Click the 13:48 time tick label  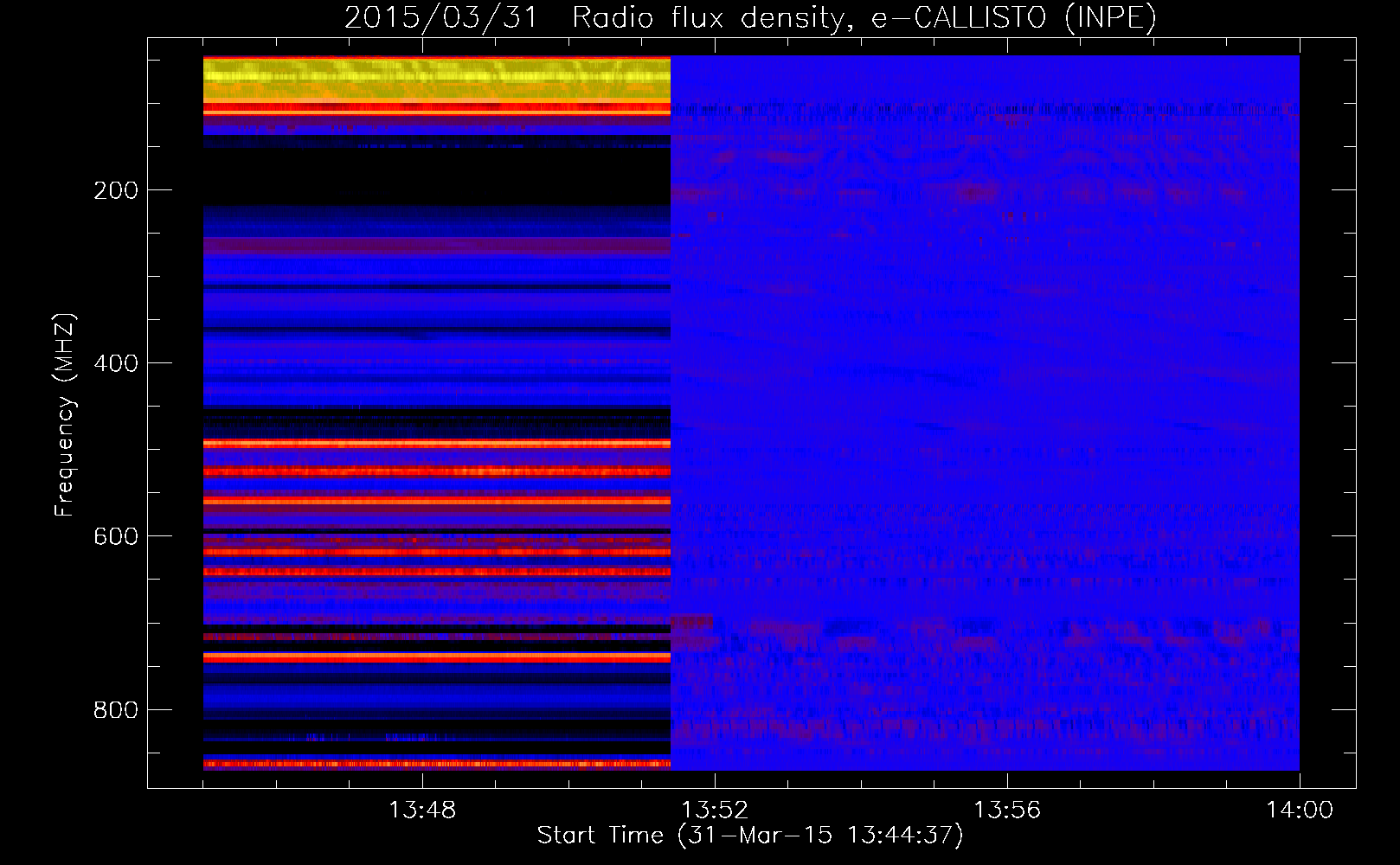422,810
